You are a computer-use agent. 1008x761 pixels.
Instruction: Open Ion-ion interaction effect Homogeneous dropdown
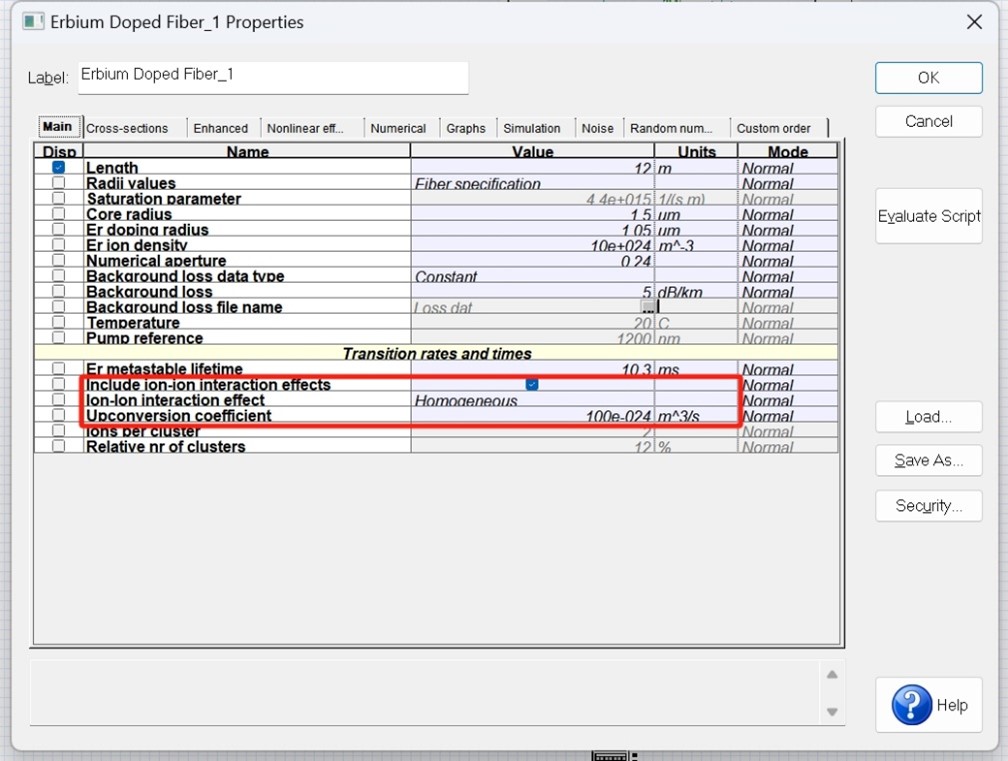(x=532, y=400)
